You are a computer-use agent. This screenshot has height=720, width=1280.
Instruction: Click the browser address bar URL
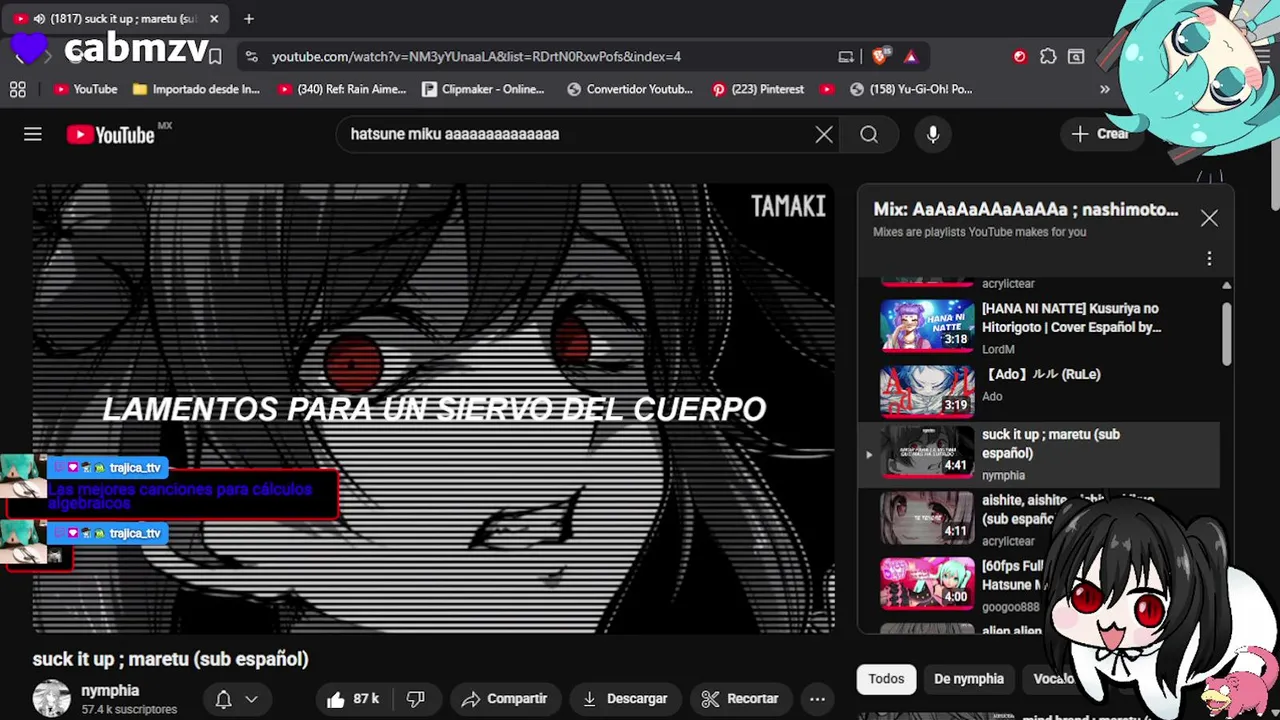pyautogui.click(x=476, y=57)
